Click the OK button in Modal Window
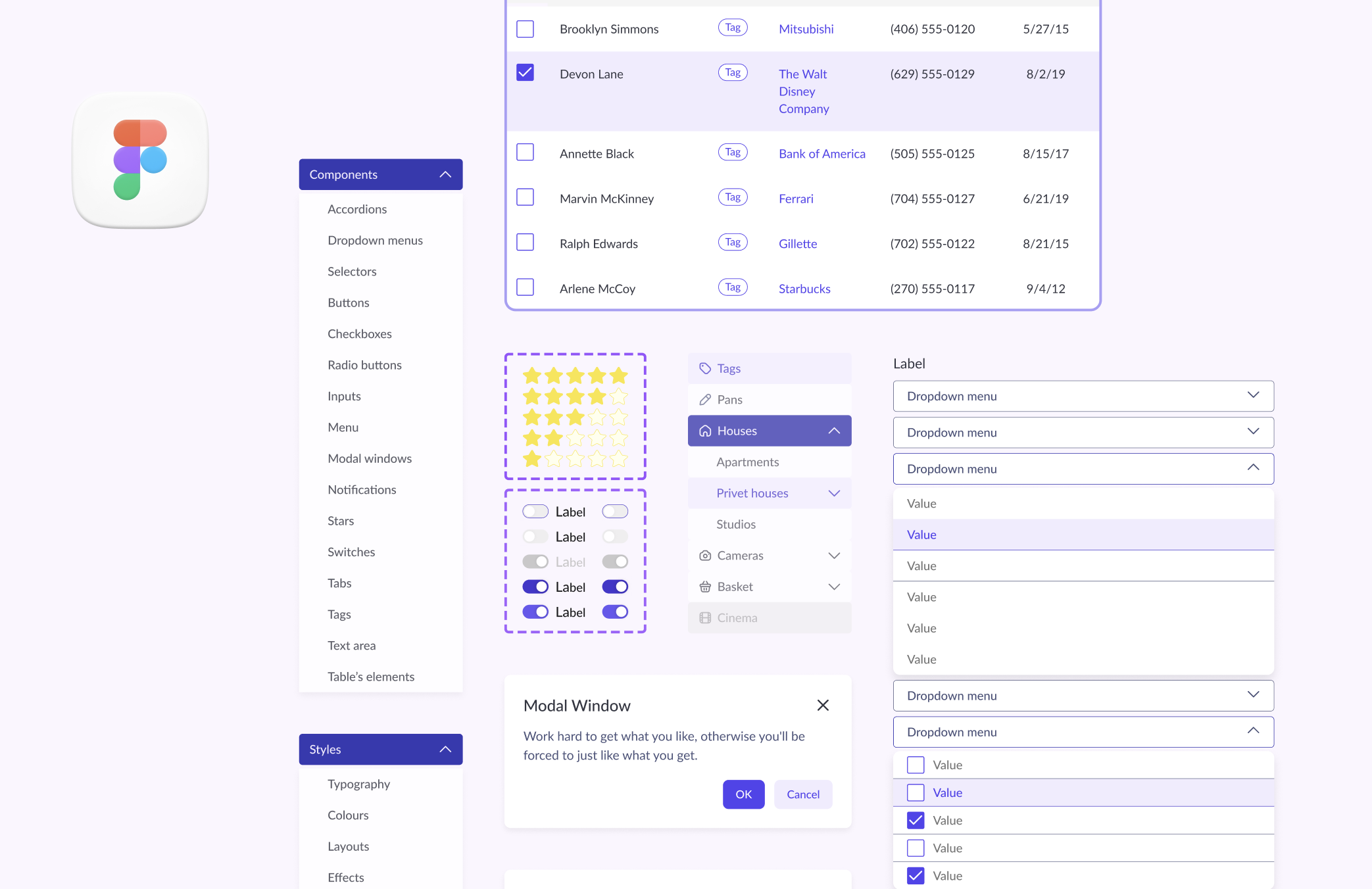 (x=743, y=794)
